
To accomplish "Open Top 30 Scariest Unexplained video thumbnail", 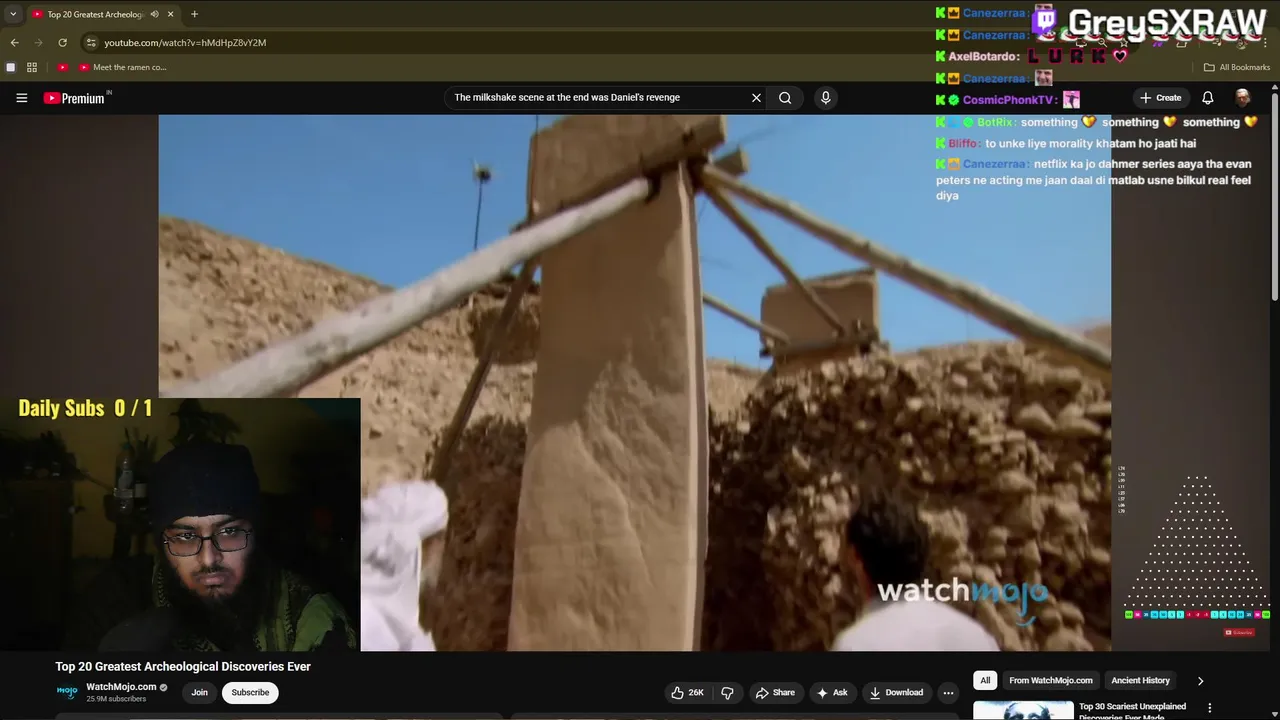I will pyautogui.click(x=1023, y=710).
